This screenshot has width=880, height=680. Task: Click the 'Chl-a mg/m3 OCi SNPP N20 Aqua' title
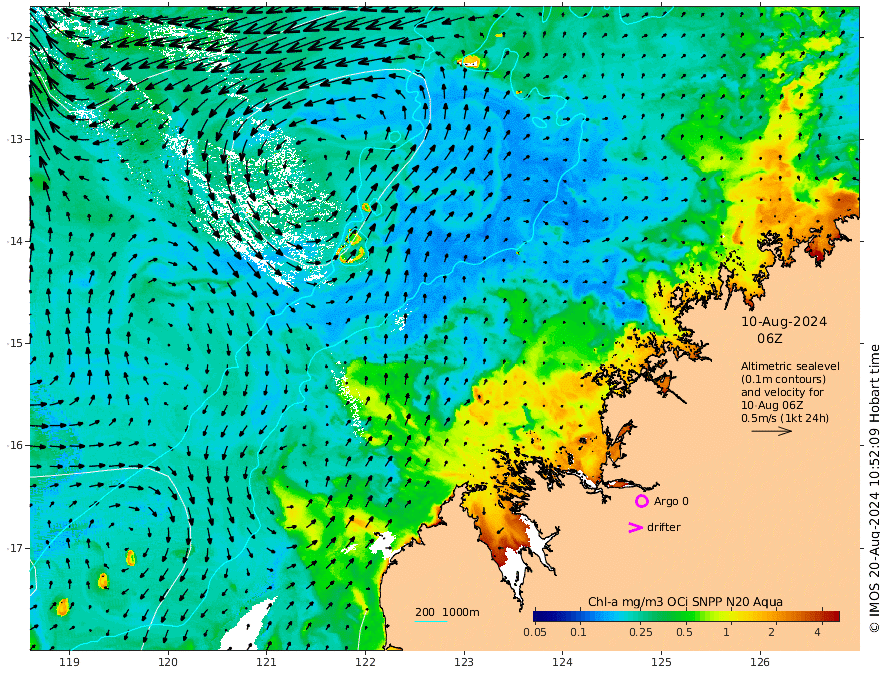[685, 602]
